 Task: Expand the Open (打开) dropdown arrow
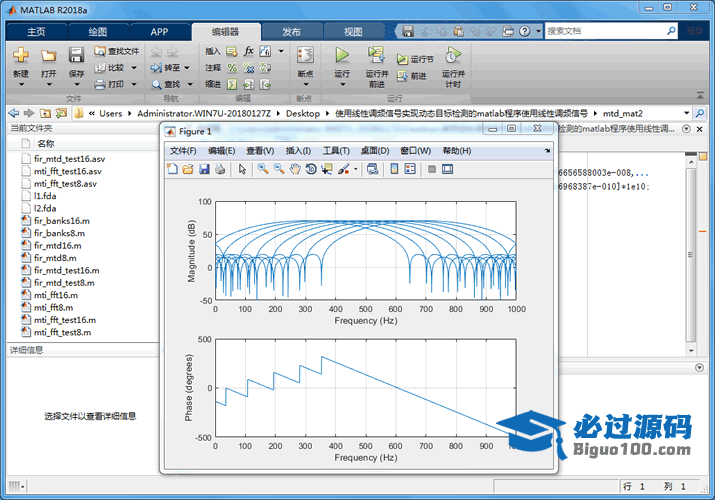[49, 84]
